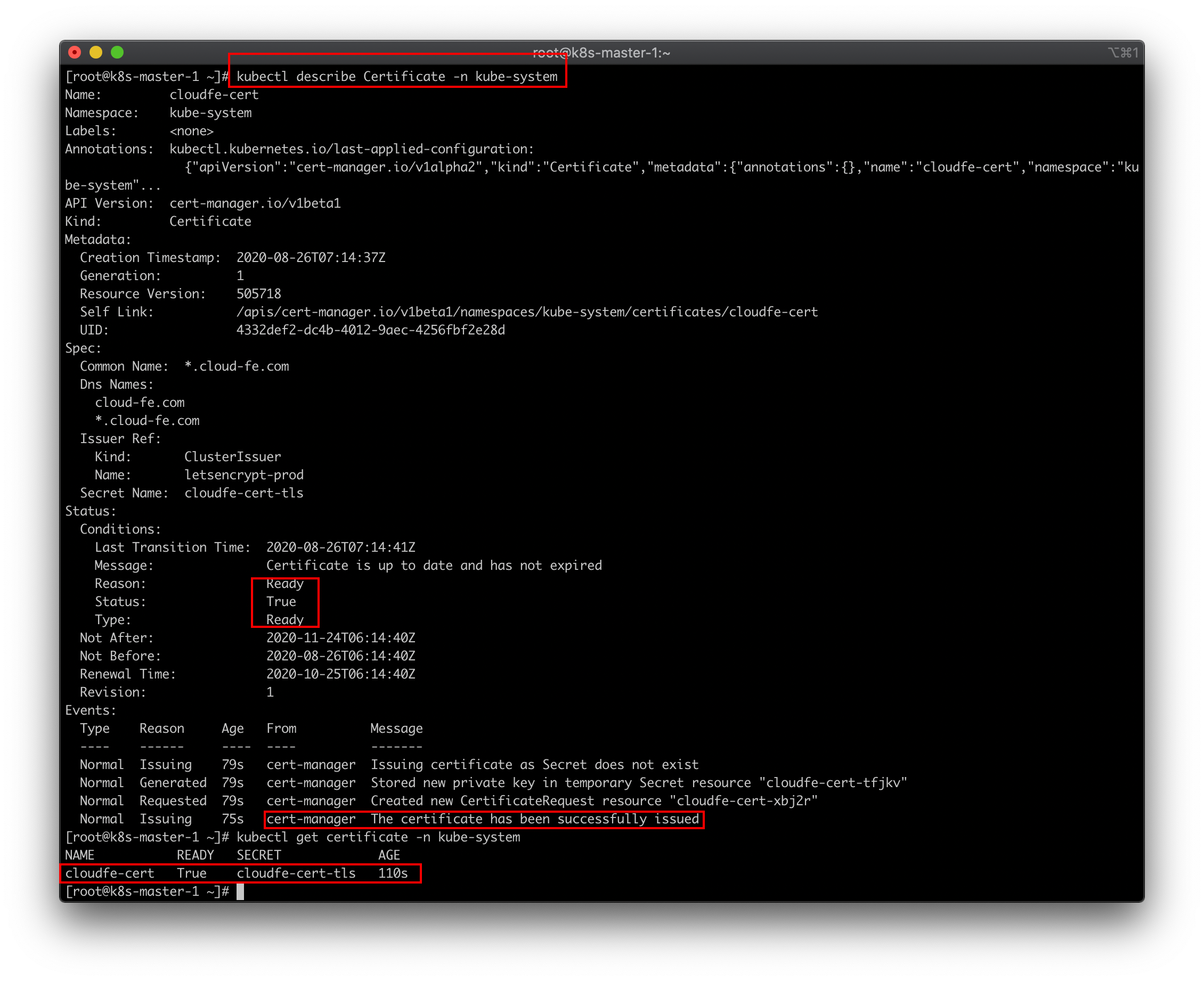Click Resource Version value 505718
The height and width of the screenshot is (981, 1204).
pyautogui.click(x=258, y=294)
